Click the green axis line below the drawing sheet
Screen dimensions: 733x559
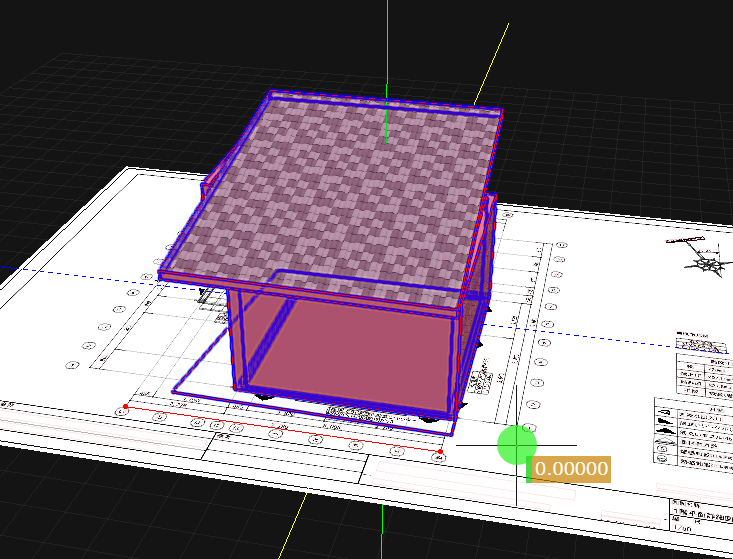[x=383, y=530]
